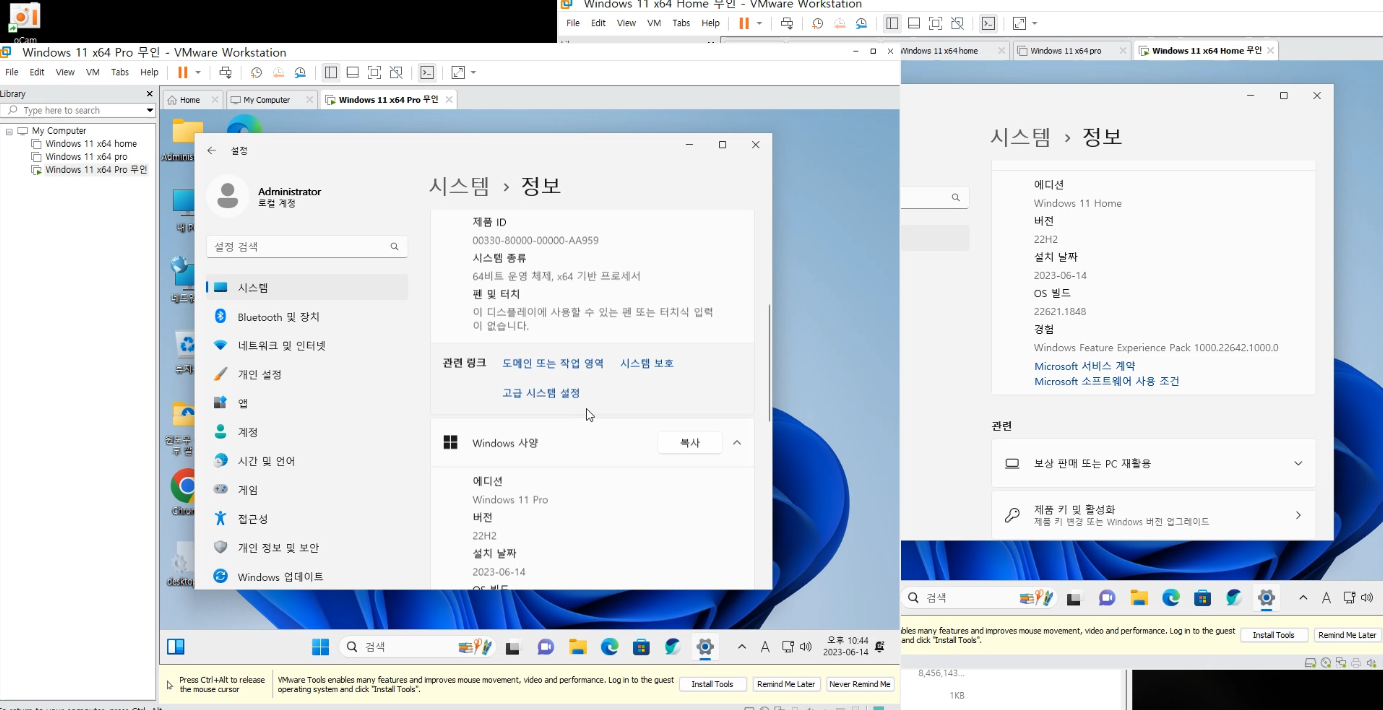
Task: Open 개인 정보 및 보안 settings
Action: click(307, 548)
